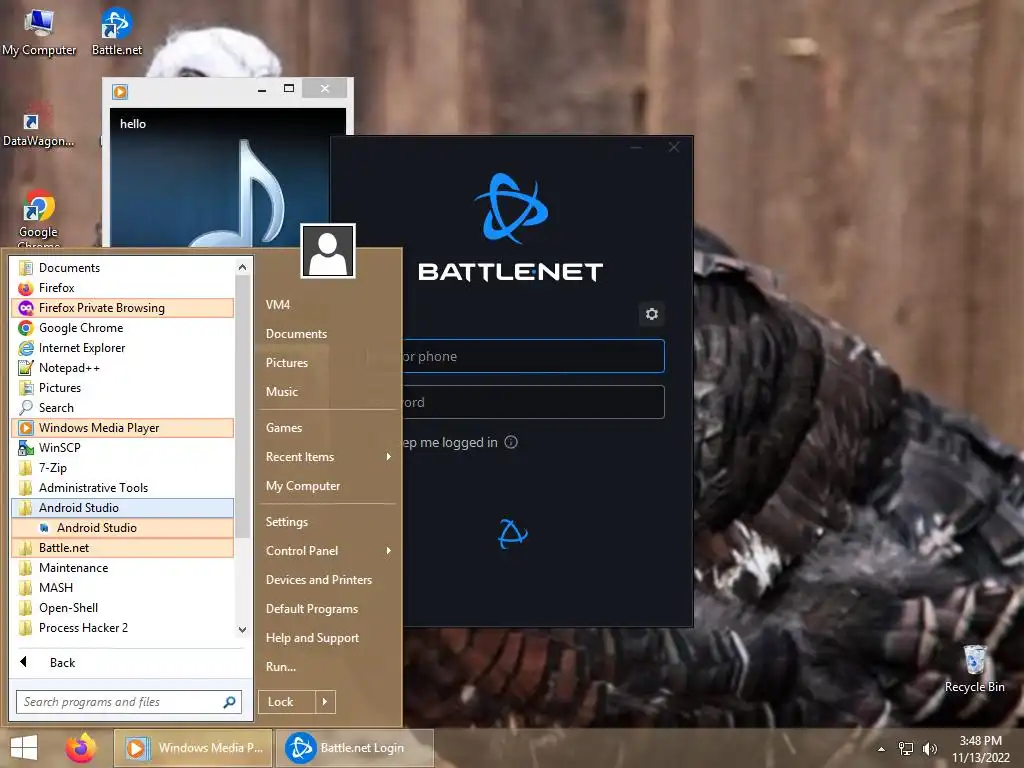Open keep me logged in info icon
This screenshot has width=1024, height=768.
coord(511,442)
